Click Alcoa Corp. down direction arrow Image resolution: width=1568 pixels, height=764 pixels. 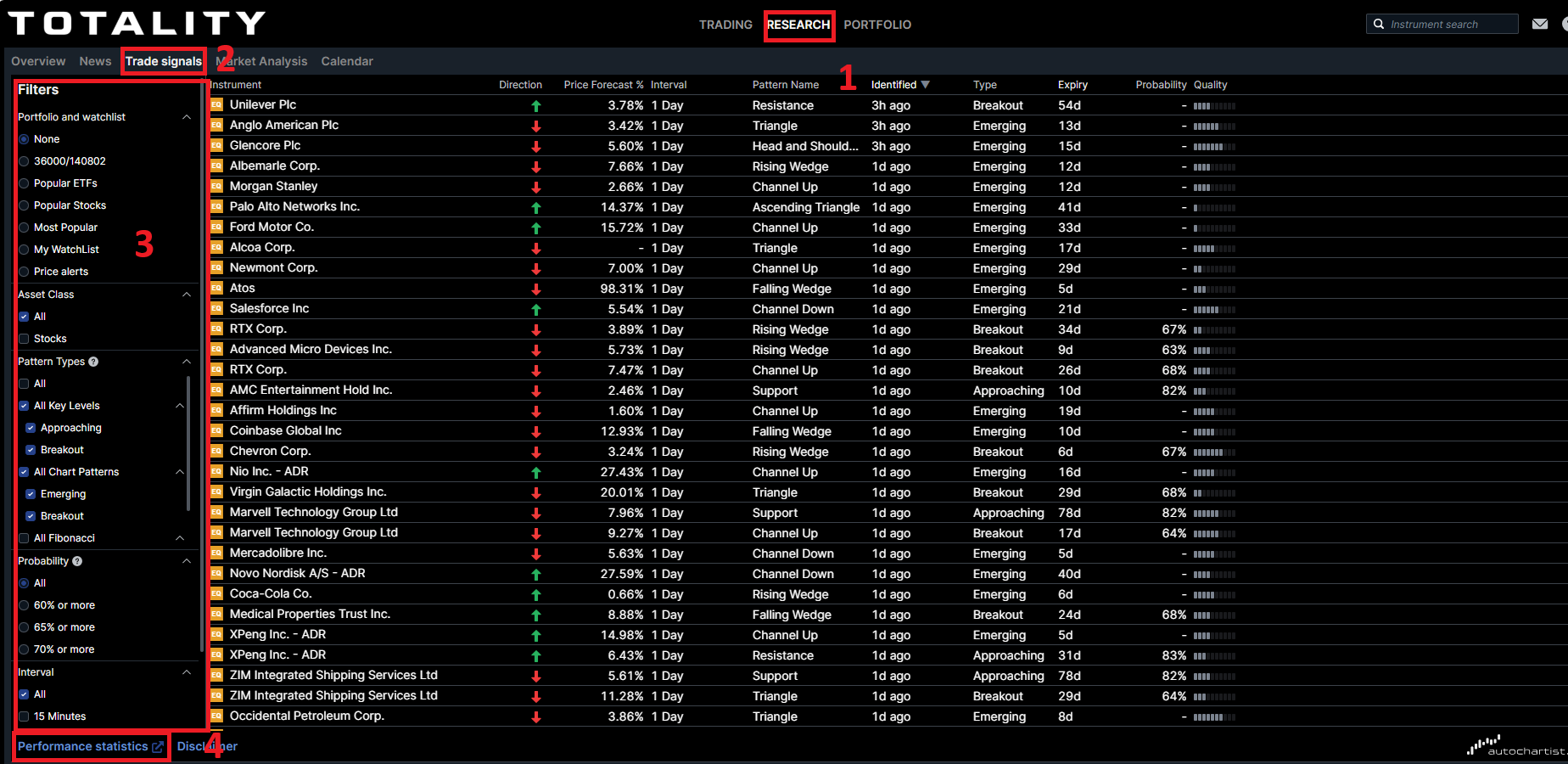(536, 248)
